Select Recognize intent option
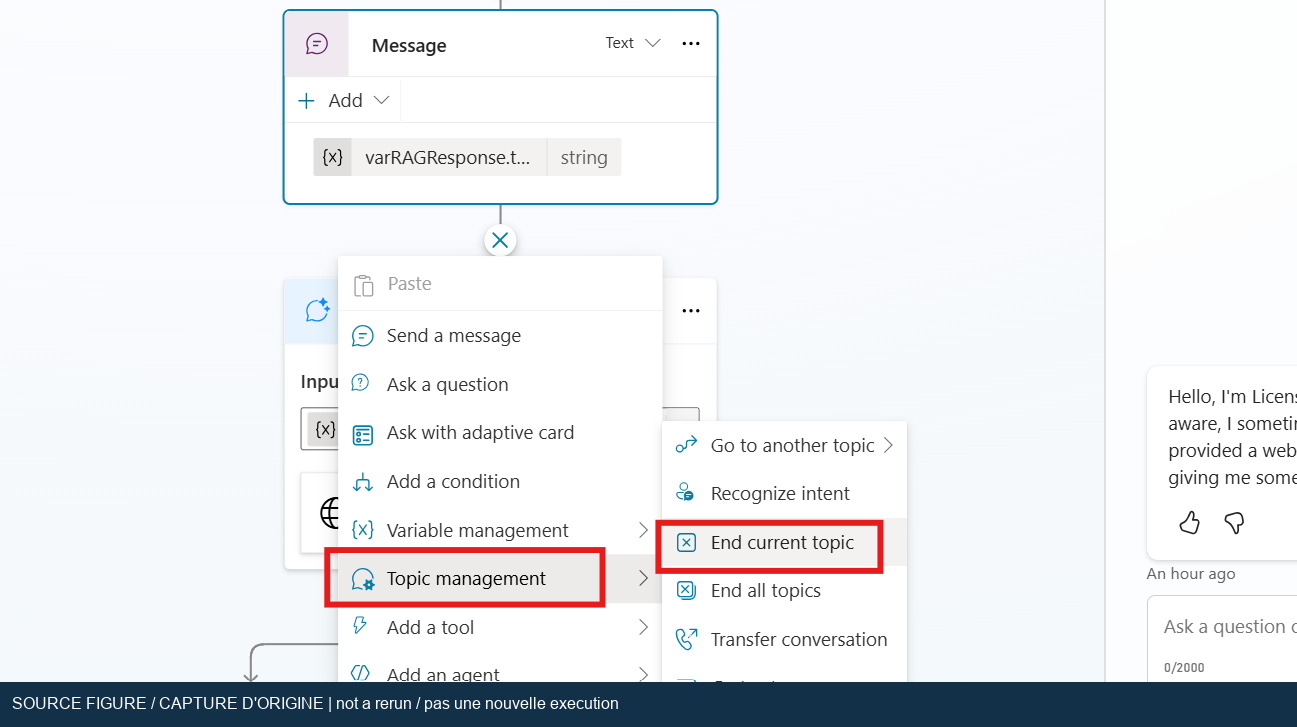Image resolution: width=1297 pixels, height=727 pixels. [x=784, y=493]
